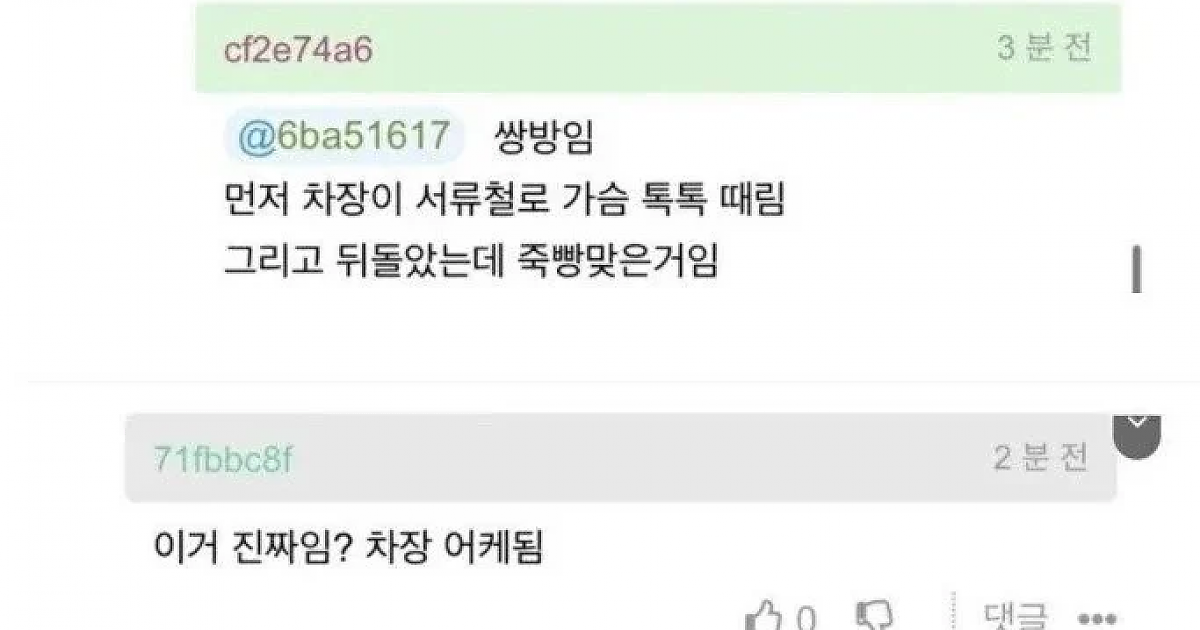Click the 2분 전 timestamp
Image resolution: width=1200 pixels, height=630 pixels.
click(x=1039, y=458)
